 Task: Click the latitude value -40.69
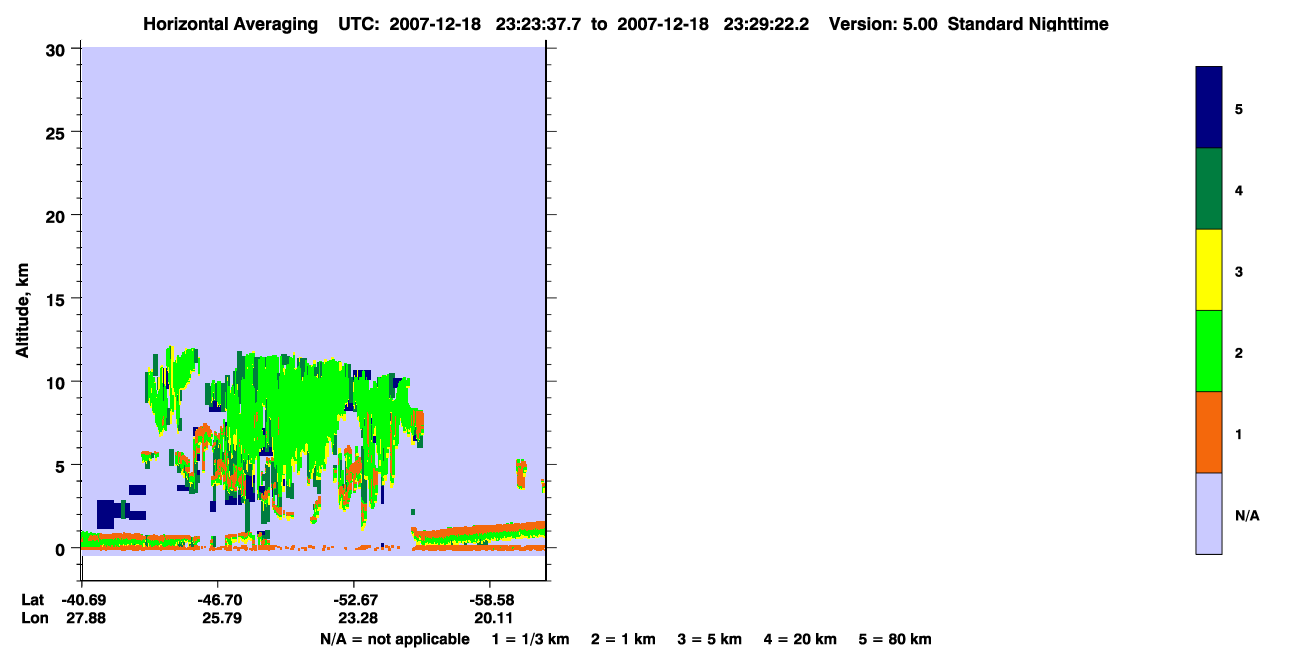click(85, 600)
